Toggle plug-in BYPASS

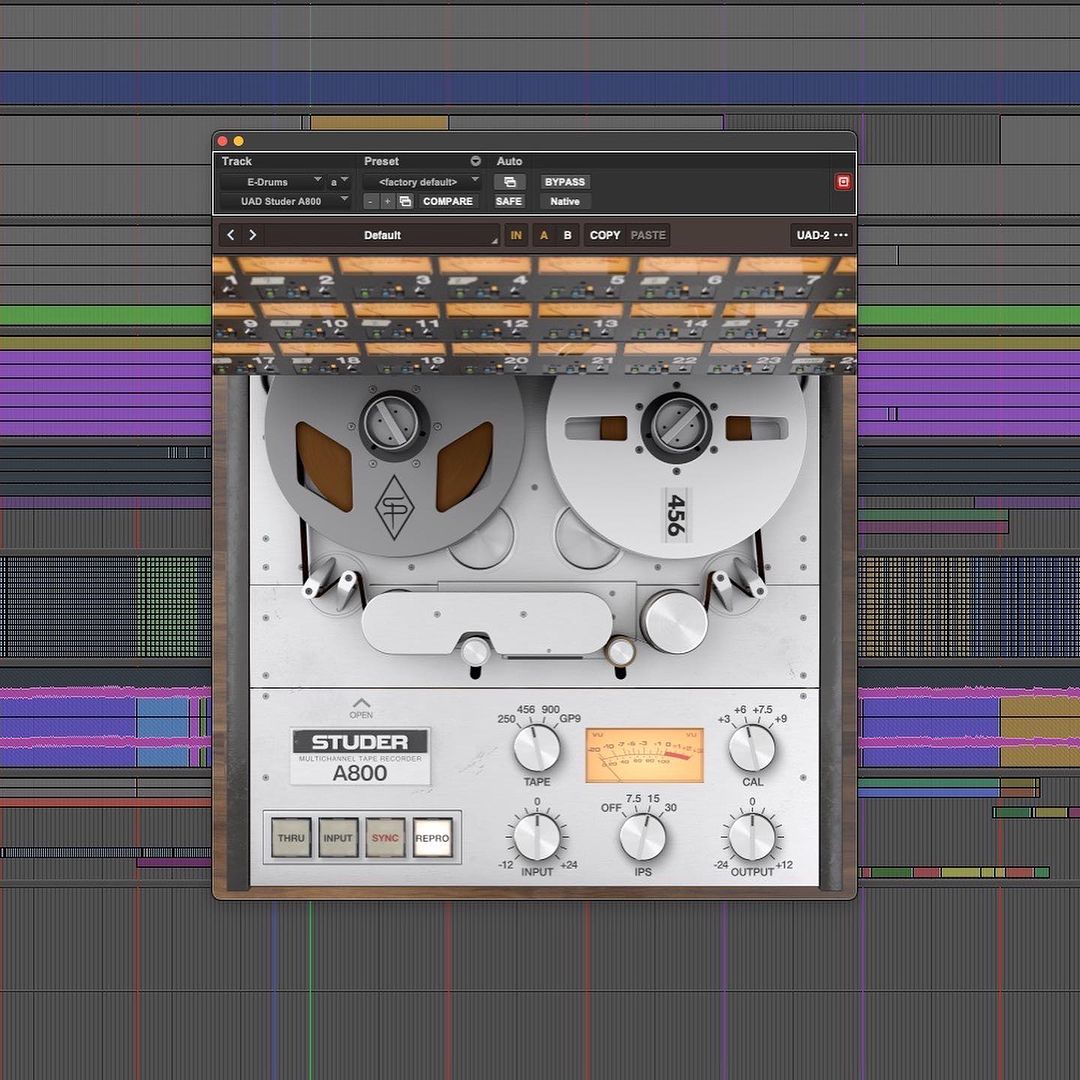pos(565,182)
